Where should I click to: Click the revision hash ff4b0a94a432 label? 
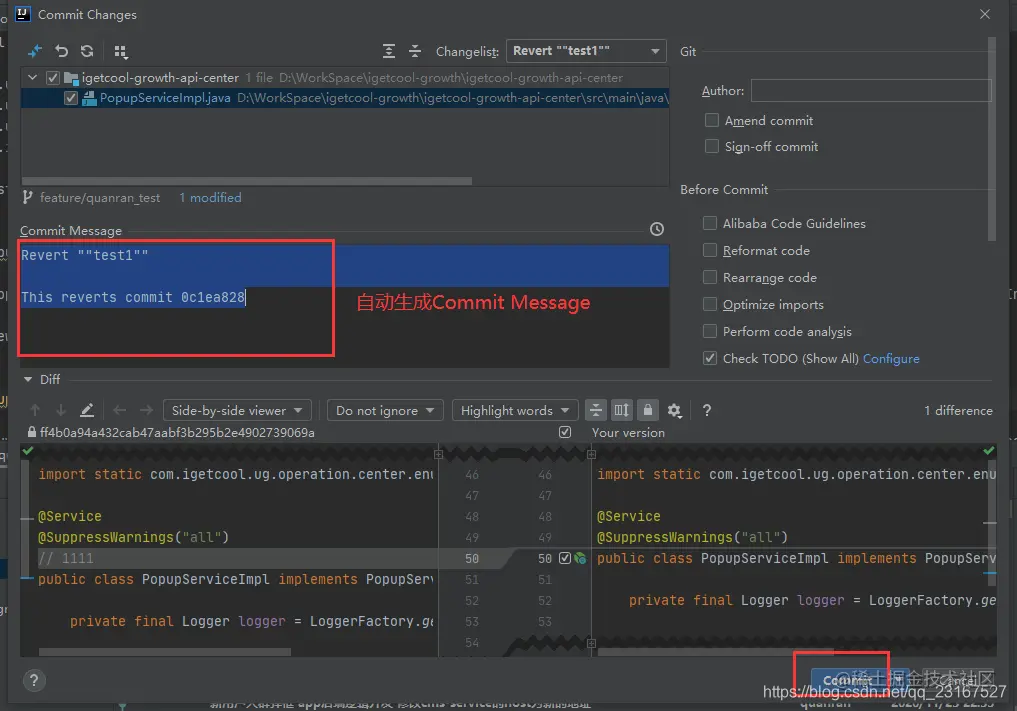[x=177, y=432]
